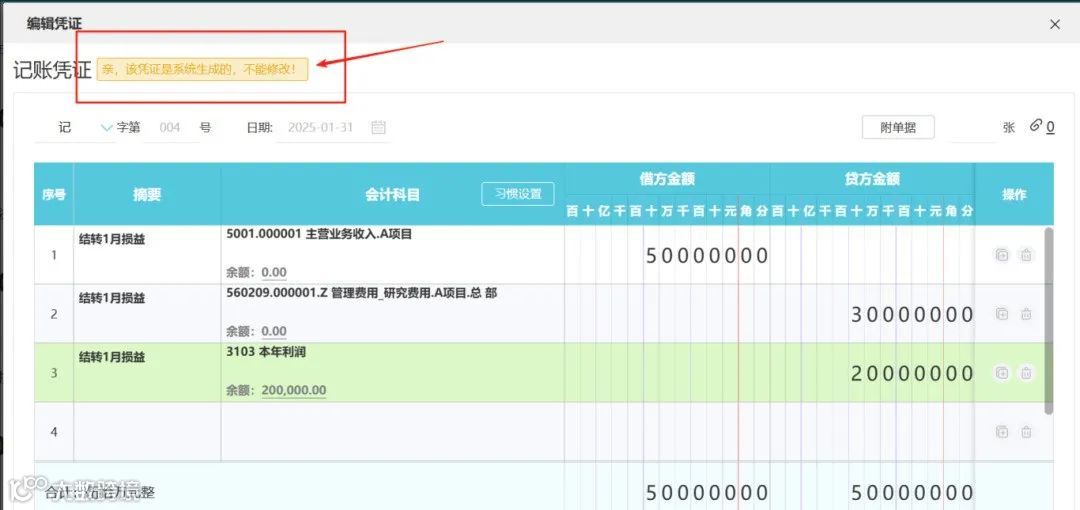Click the 会计科目 column header
Screen dimensions: 1080x510
393,195
